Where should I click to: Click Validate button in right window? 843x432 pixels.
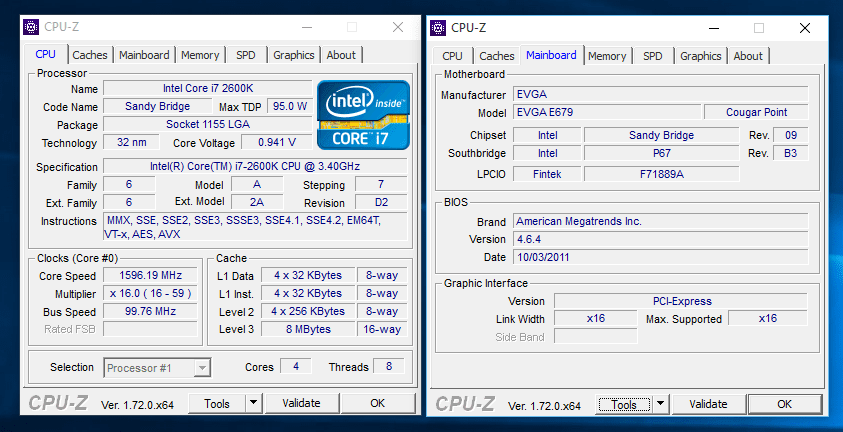tap(708, 404)
